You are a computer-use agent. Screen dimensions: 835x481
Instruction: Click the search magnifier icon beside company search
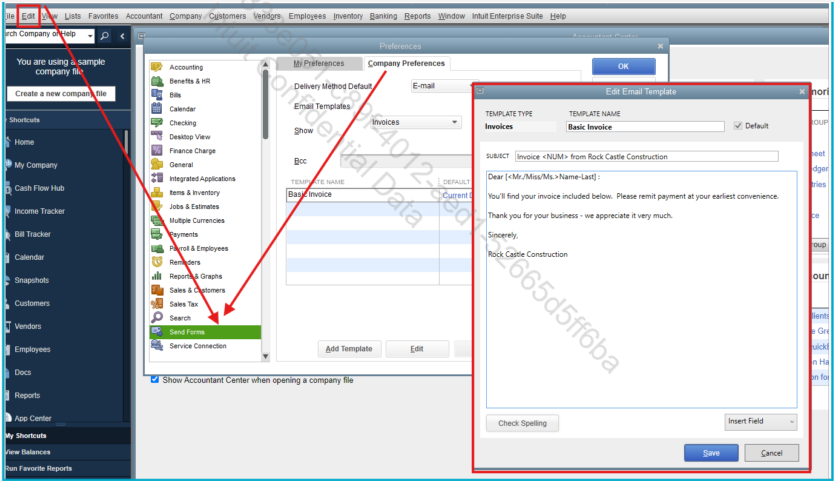[105, 36]
